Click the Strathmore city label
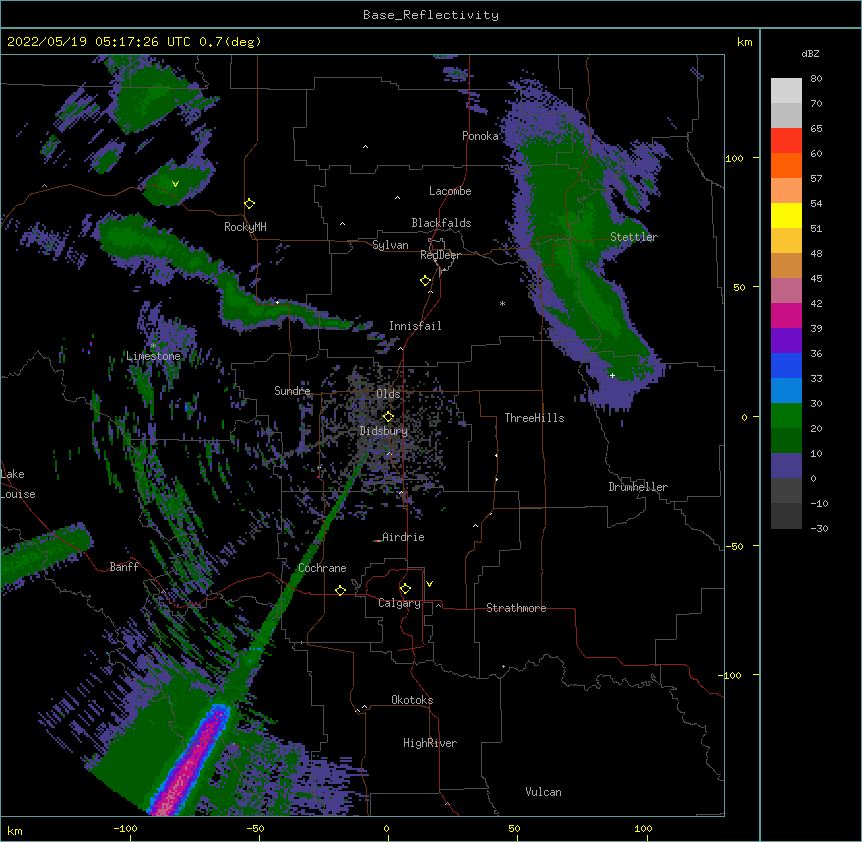Viewport: 862px width, 842px height. (516, 608)
